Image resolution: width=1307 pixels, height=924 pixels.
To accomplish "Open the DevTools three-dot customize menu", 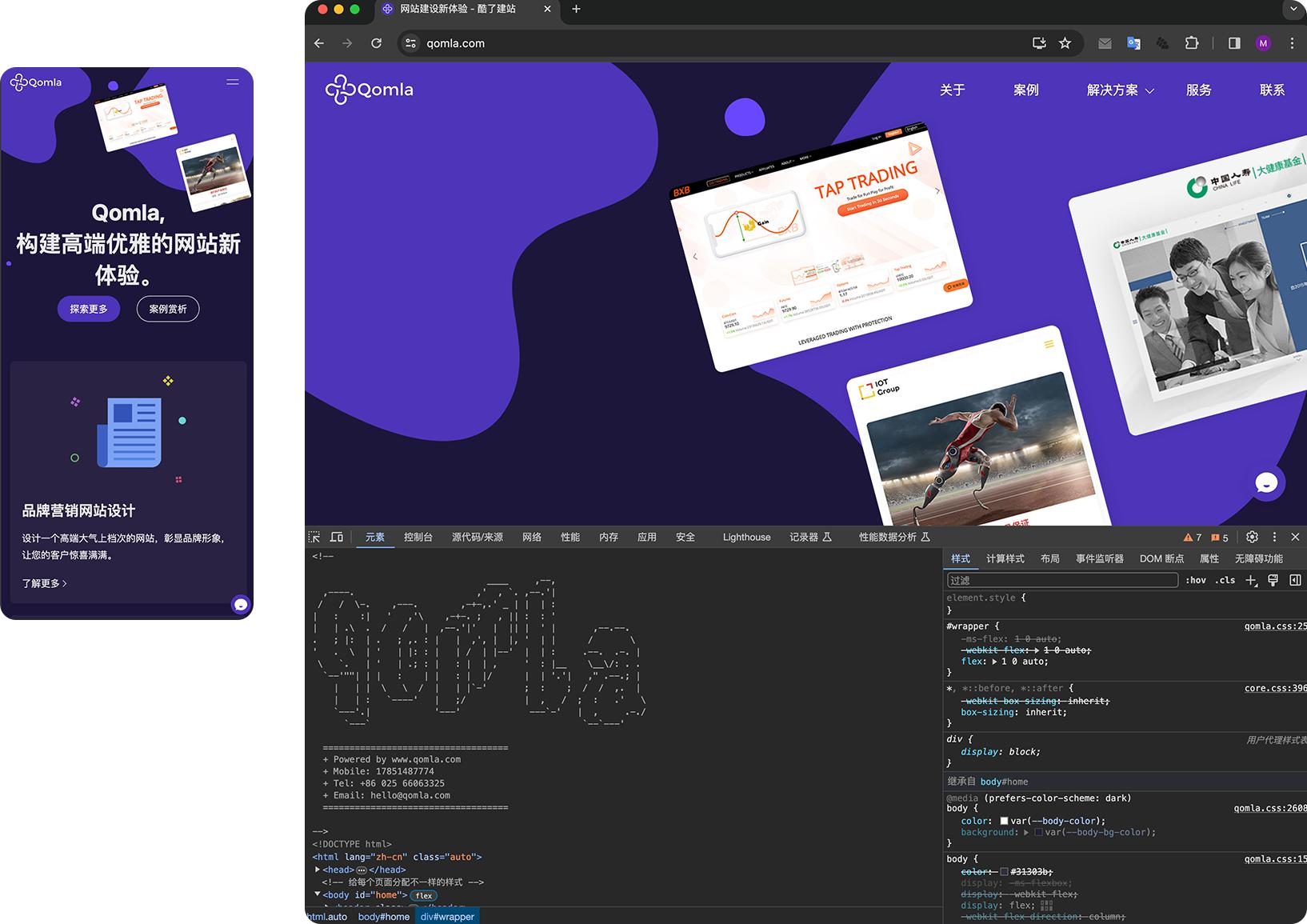I will pos(1274,537).
